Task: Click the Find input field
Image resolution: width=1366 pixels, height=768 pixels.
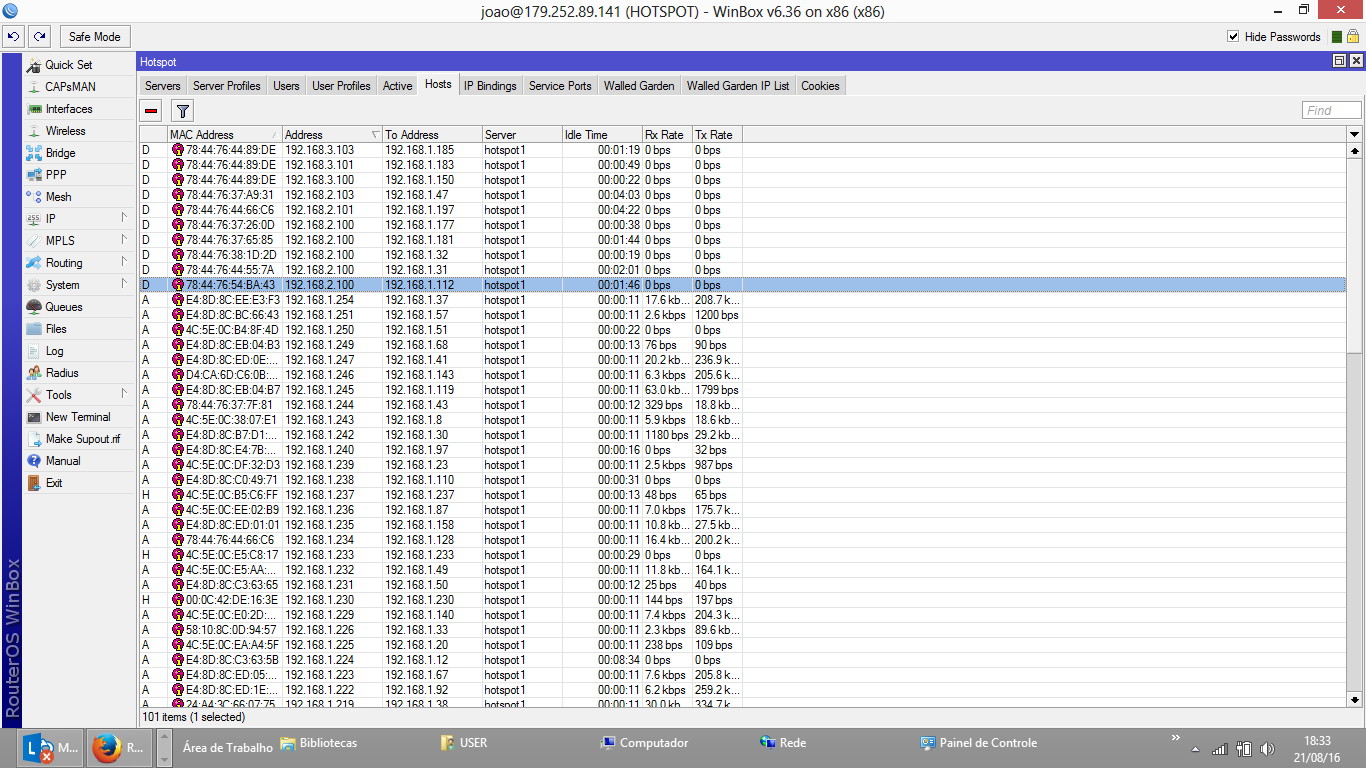Action: tap(1331, 110)
